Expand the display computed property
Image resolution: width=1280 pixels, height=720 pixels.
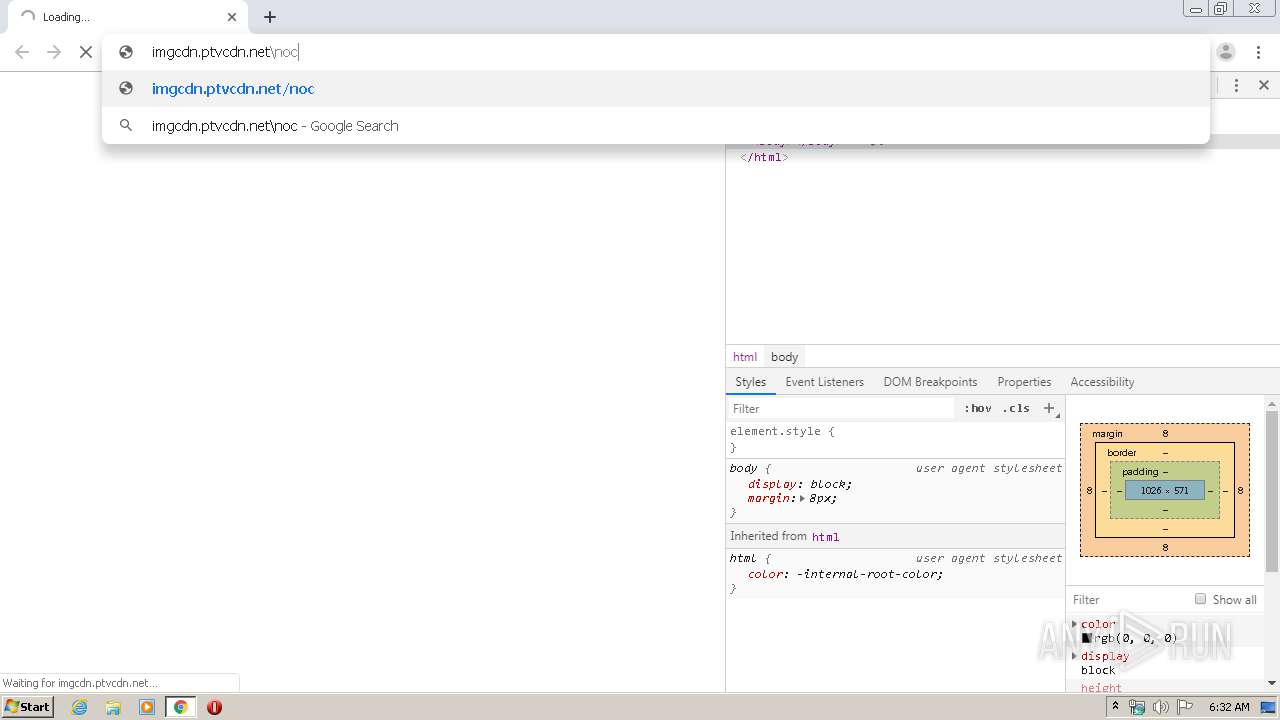point(1075,656)
